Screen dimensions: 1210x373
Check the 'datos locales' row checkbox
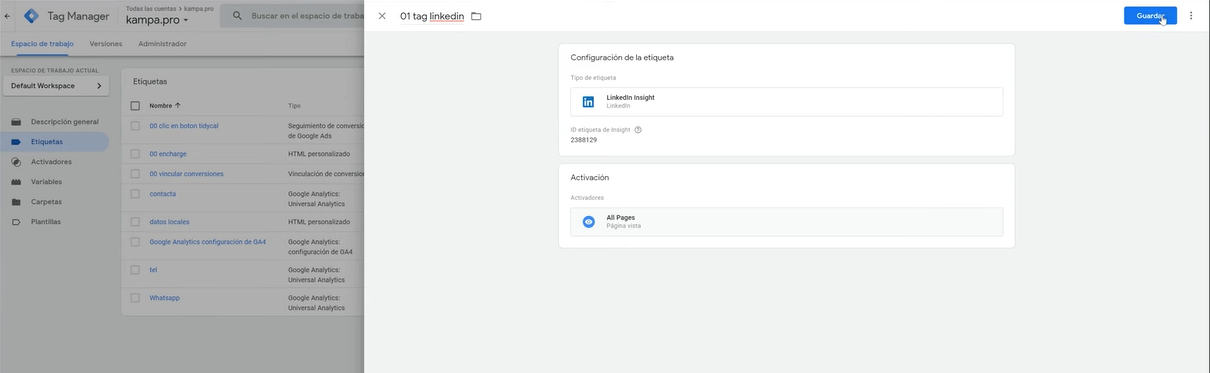pyautogui.click(x=135, y=222)
